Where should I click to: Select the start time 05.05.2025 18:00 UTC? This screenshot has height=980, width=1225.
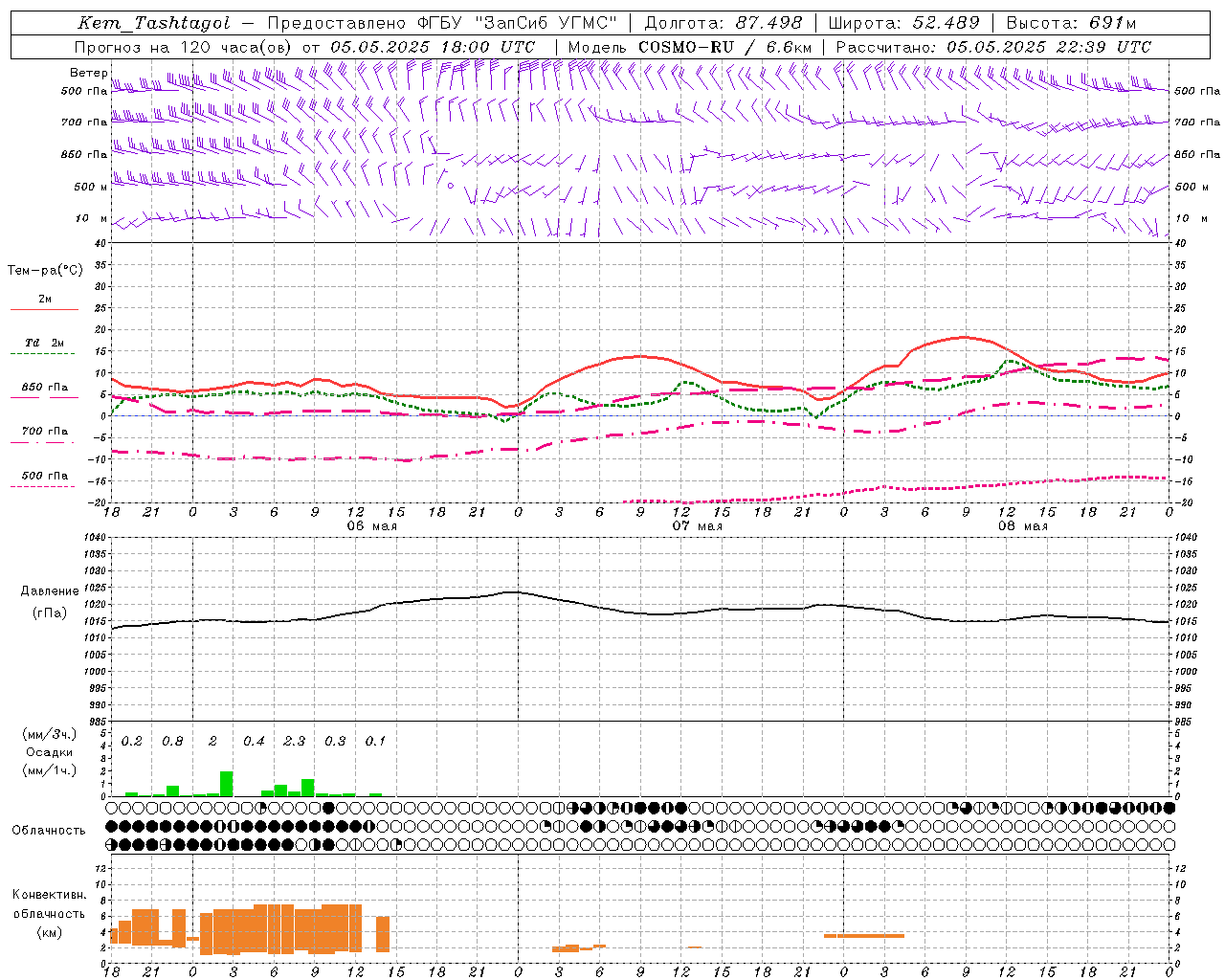tap(433, 47)
